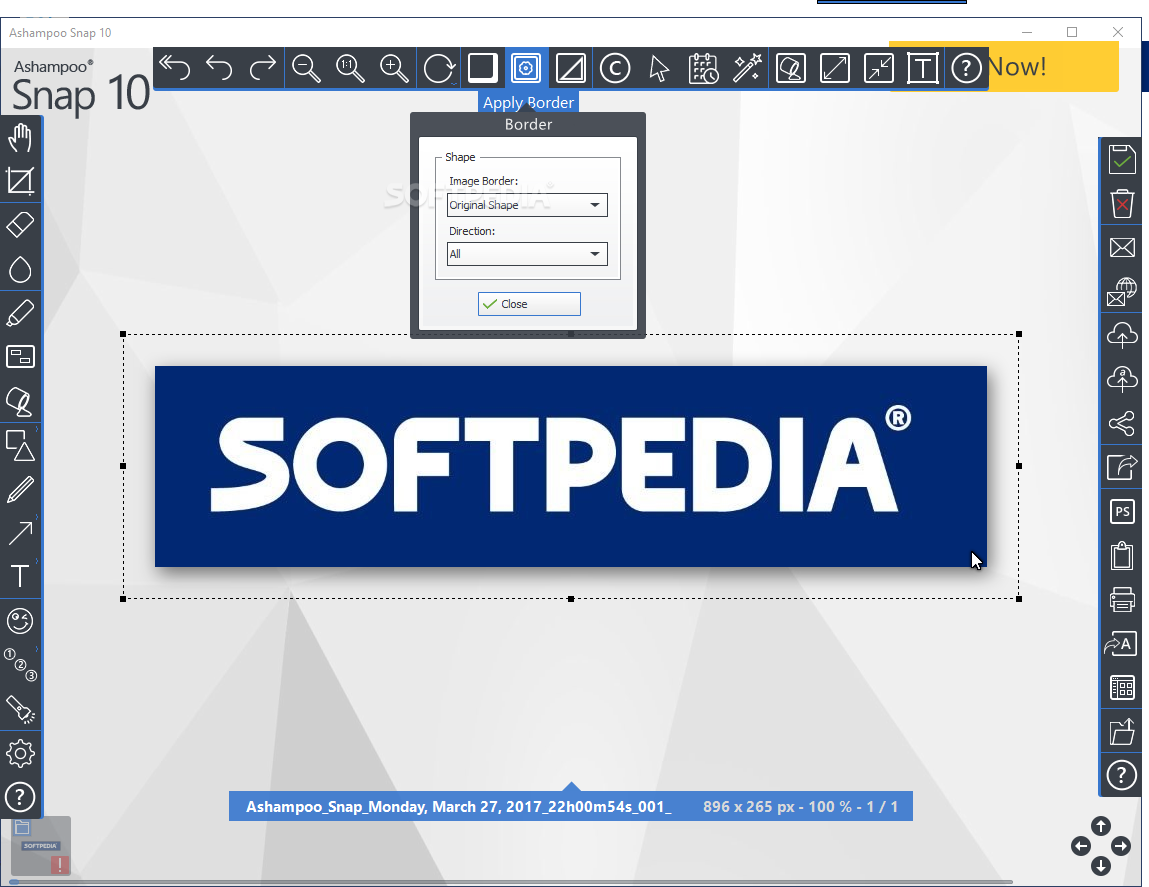The image size is (1149, 887).
Task: Save the capture with checkmark disk icon
Action: click(1122, 159)
